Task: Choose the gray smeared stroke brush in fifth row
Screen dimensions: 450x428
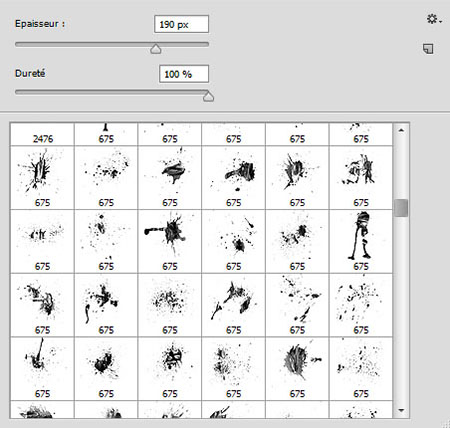Action: [297, 368]
